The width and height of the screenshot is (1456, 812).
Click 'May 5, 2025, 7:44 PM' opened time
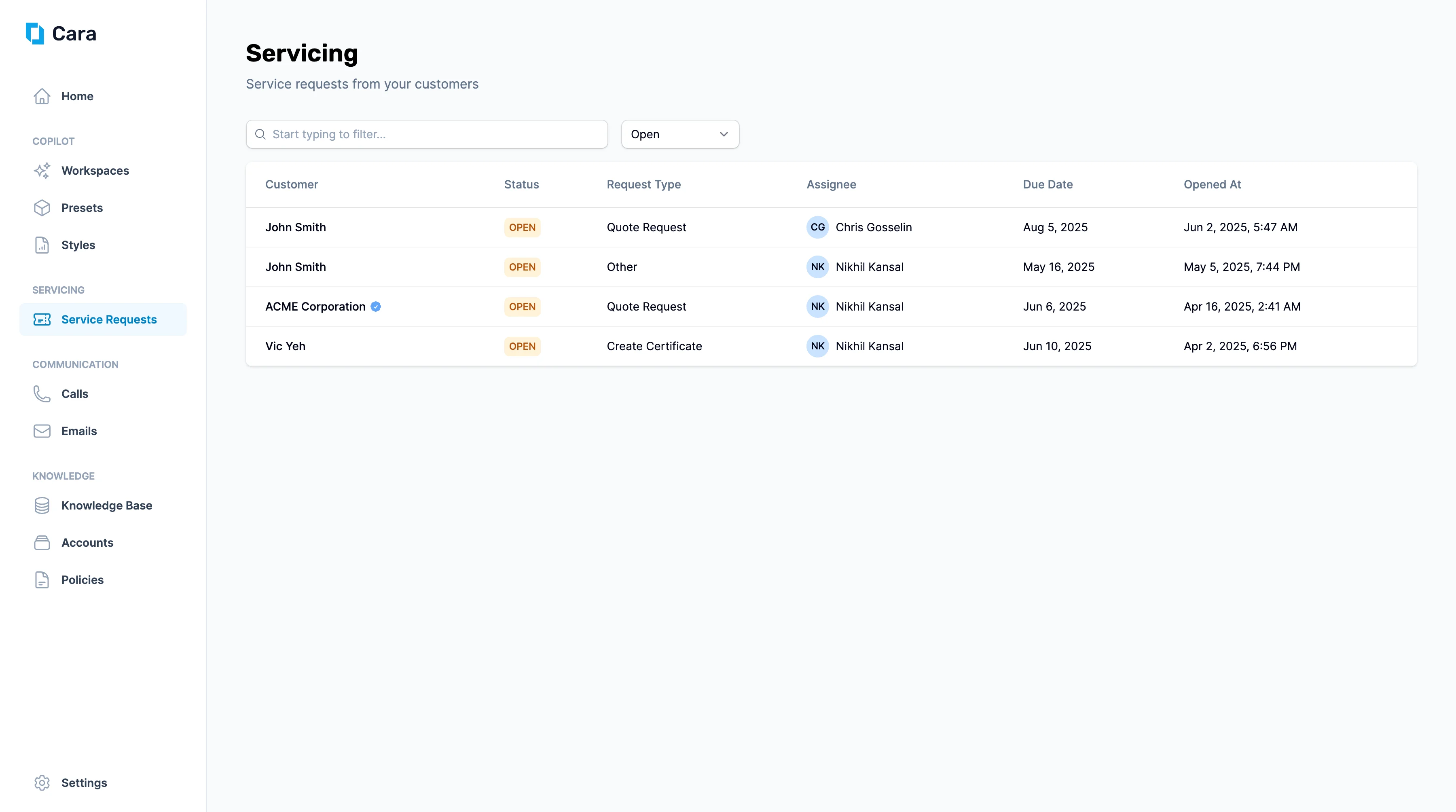(1241, 267)
